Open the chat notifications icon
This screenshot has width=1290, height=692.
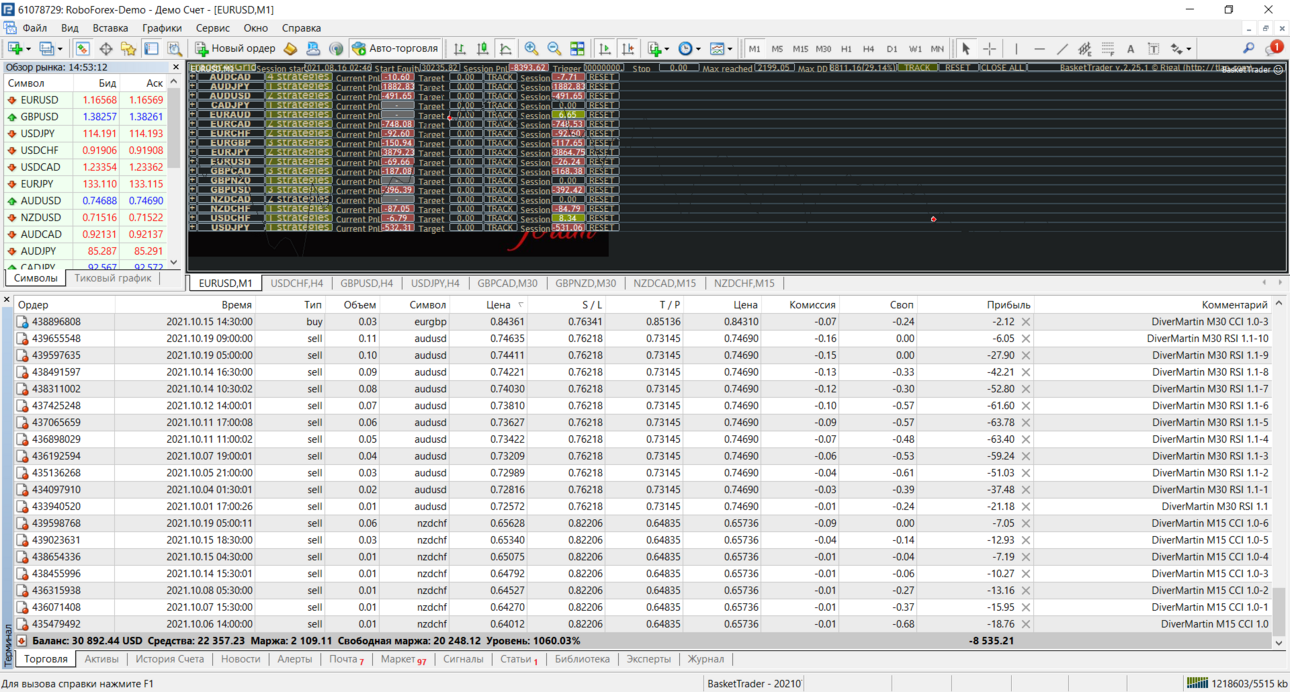click(x=1273, y=48)
